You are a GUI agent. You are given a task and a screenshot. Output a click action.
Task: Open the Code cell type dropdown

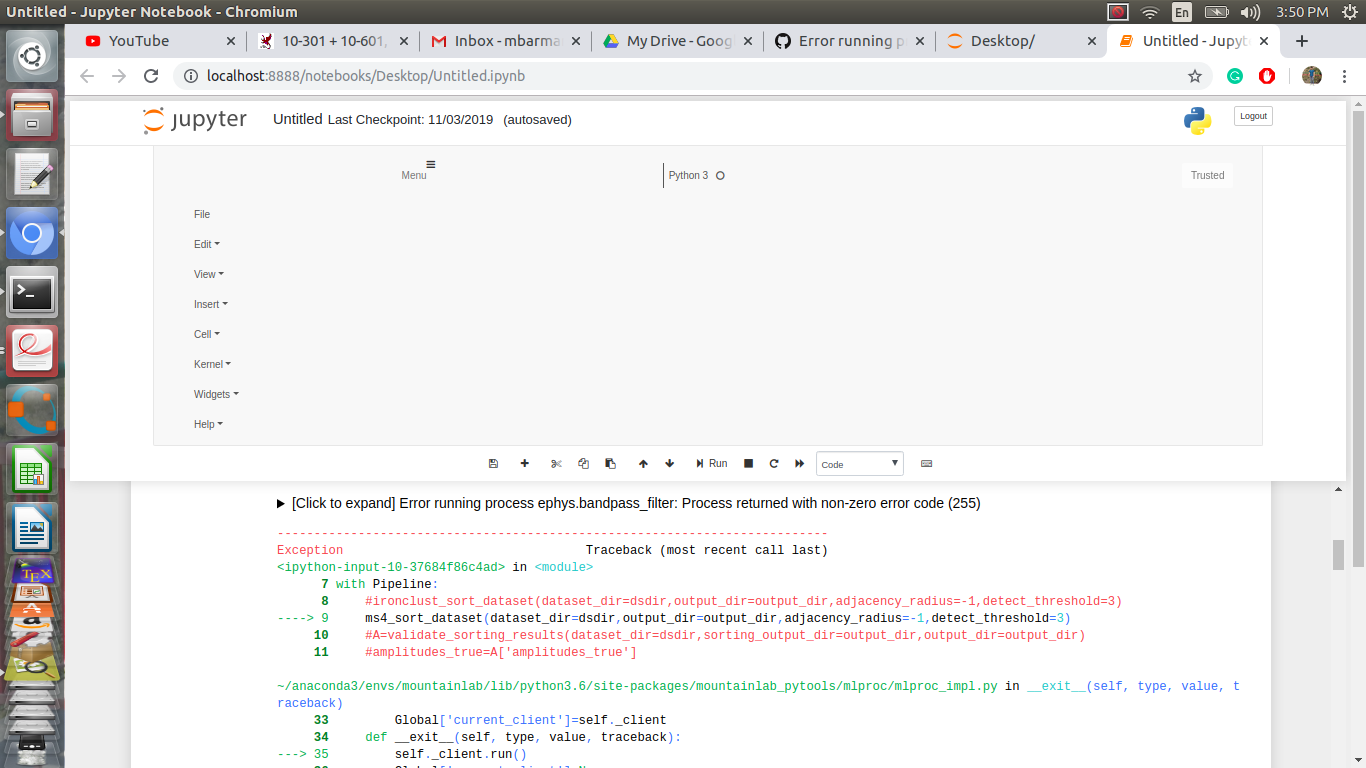pos(859,463)
